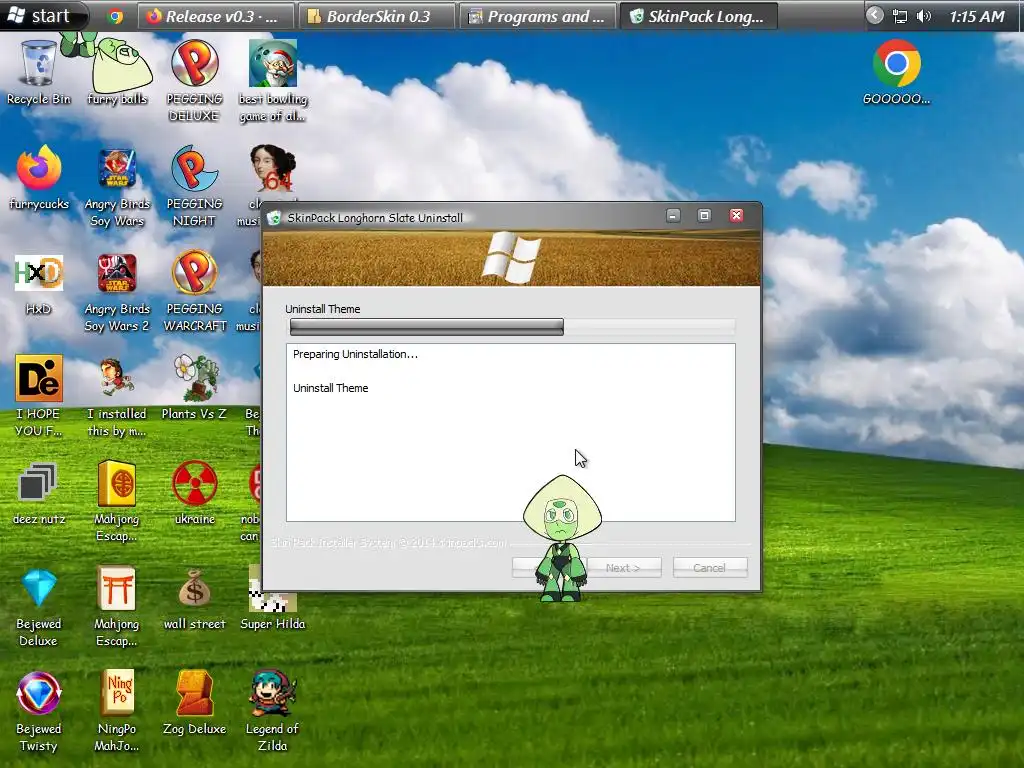Screen dimensions: 1024x768
Task: Open the volume speaker tray icon
Action: 923,16
